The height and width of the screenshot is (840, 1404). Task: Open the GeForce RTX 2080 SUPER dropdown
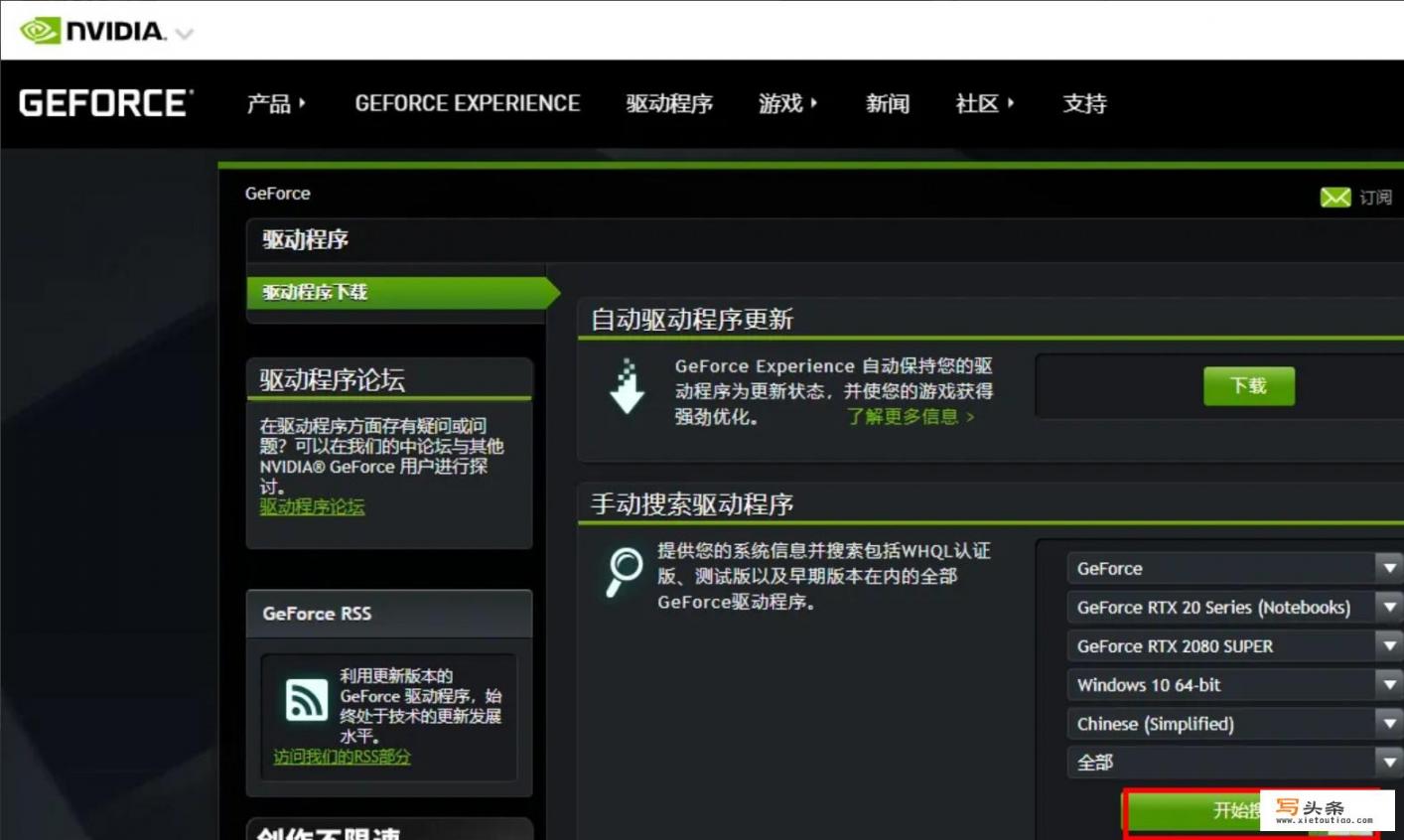pyautogui.click(x=1235, y=645)
